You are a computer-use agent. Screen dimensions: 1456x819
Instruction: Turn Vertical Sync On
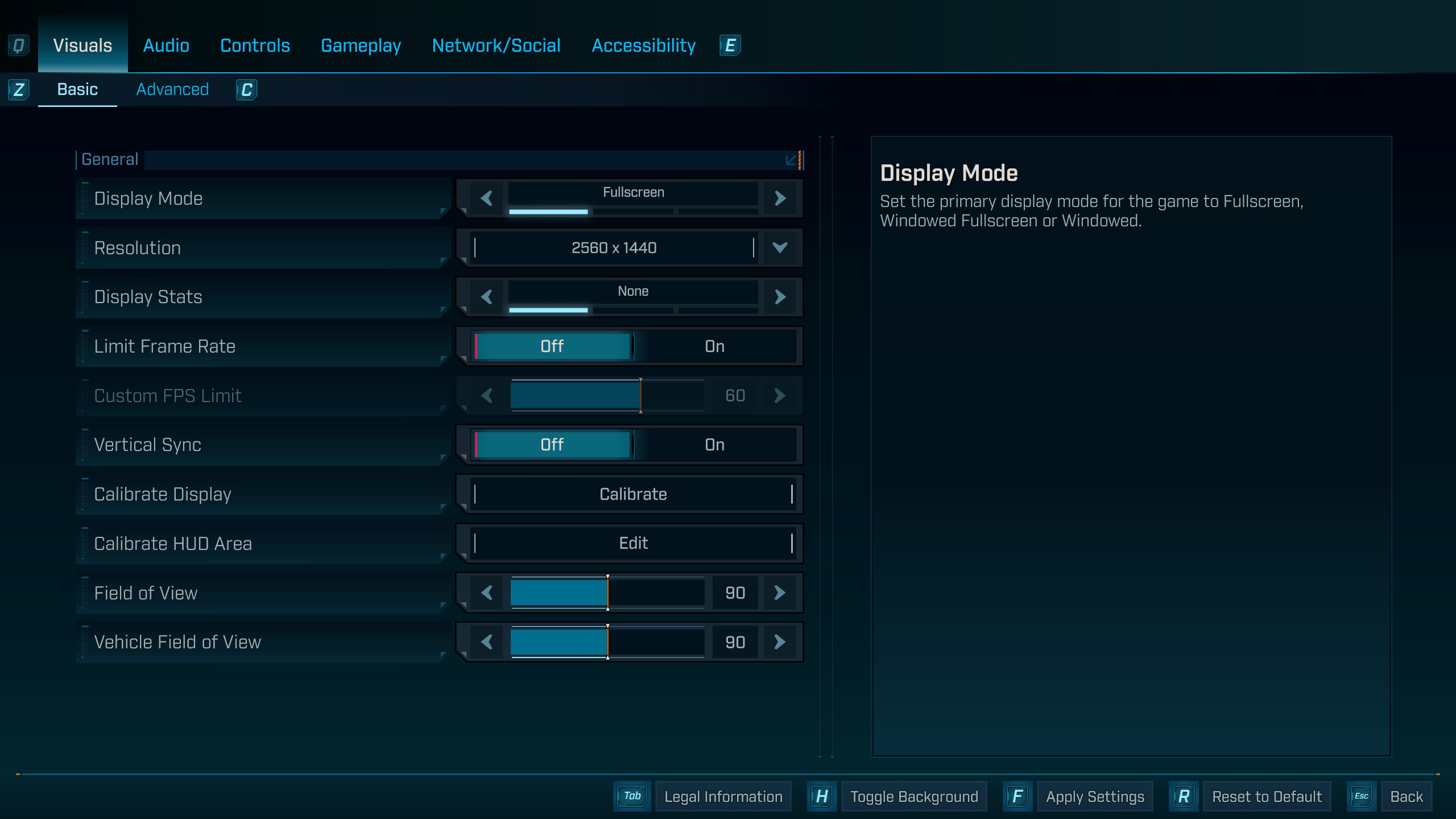[x=714, y=445]
